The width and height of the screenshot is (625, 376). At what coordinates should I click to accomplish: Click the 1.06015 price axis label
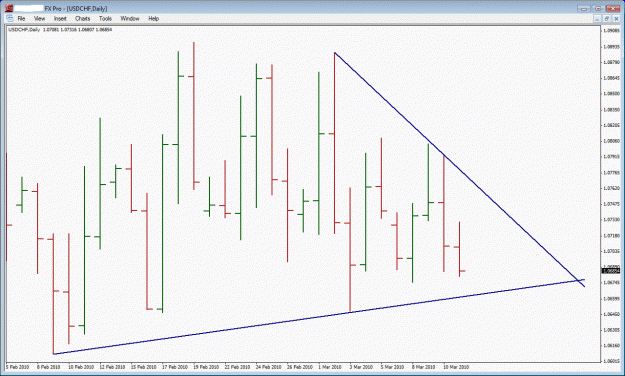click(611, 361)
